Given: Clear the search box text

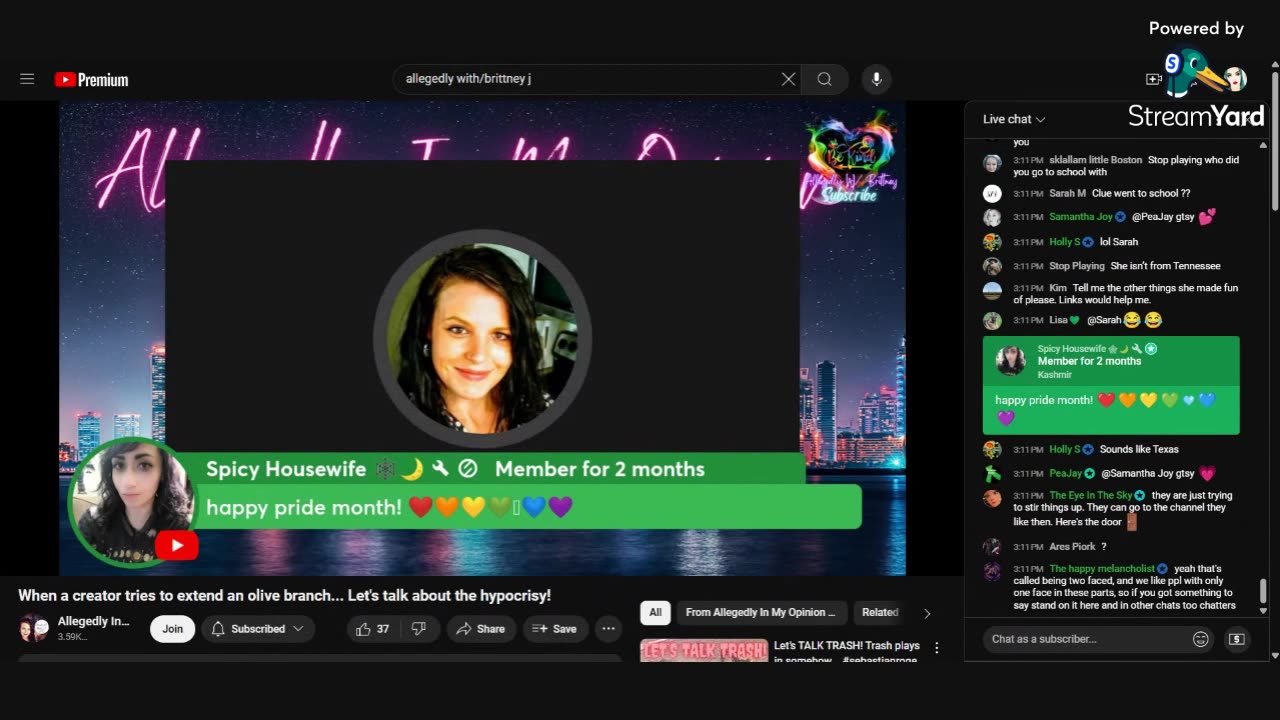Looking at the screenshot, I should pyautogui.click(x=788, y=79).
